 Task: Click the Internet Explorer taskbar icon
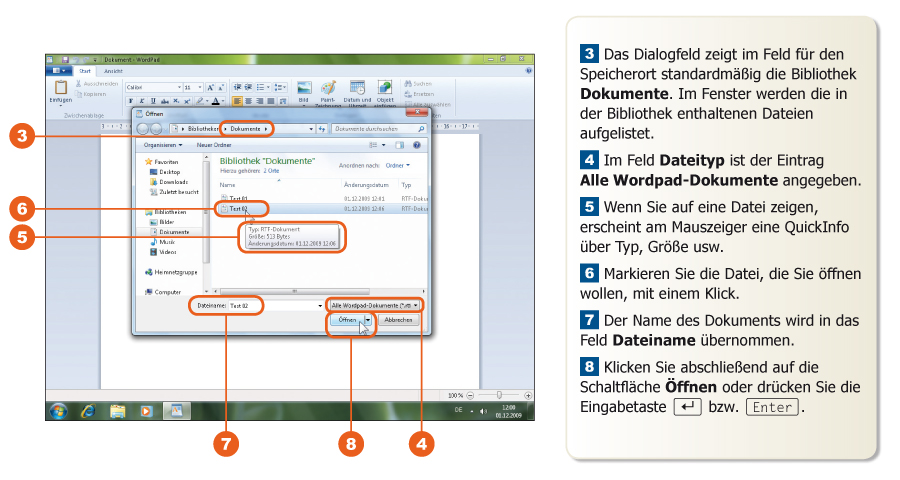[89, 410]
